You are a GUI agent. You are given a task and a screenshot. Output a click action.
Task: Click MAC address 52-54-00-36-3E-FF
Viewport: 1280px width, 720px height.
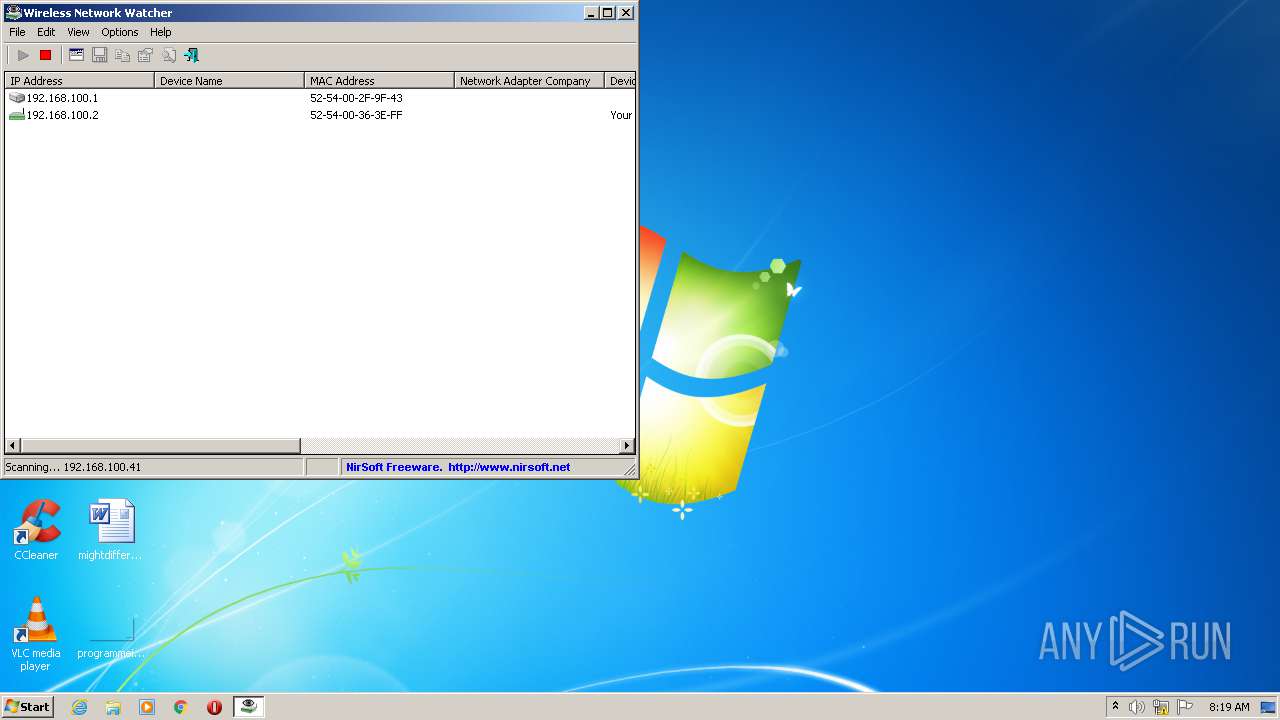coord(356,115)
